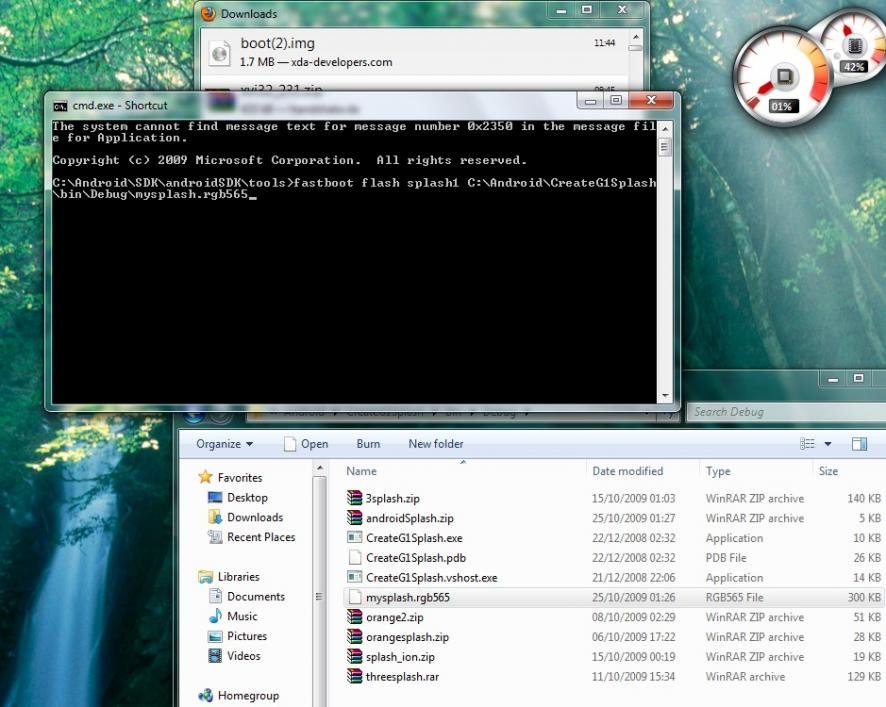The height and width of the screenshot is (707, 886).
Task: Click the Downloads list scroll up arrow
Action: (x=636, y=37)
